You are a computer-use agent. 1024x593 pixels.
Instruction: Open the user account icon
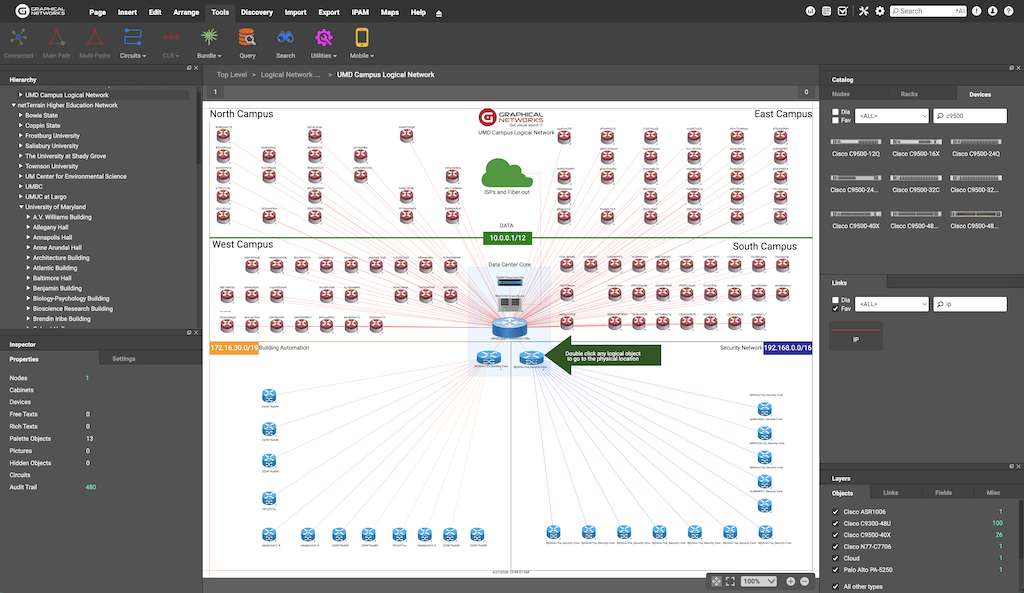coord(993,11)
